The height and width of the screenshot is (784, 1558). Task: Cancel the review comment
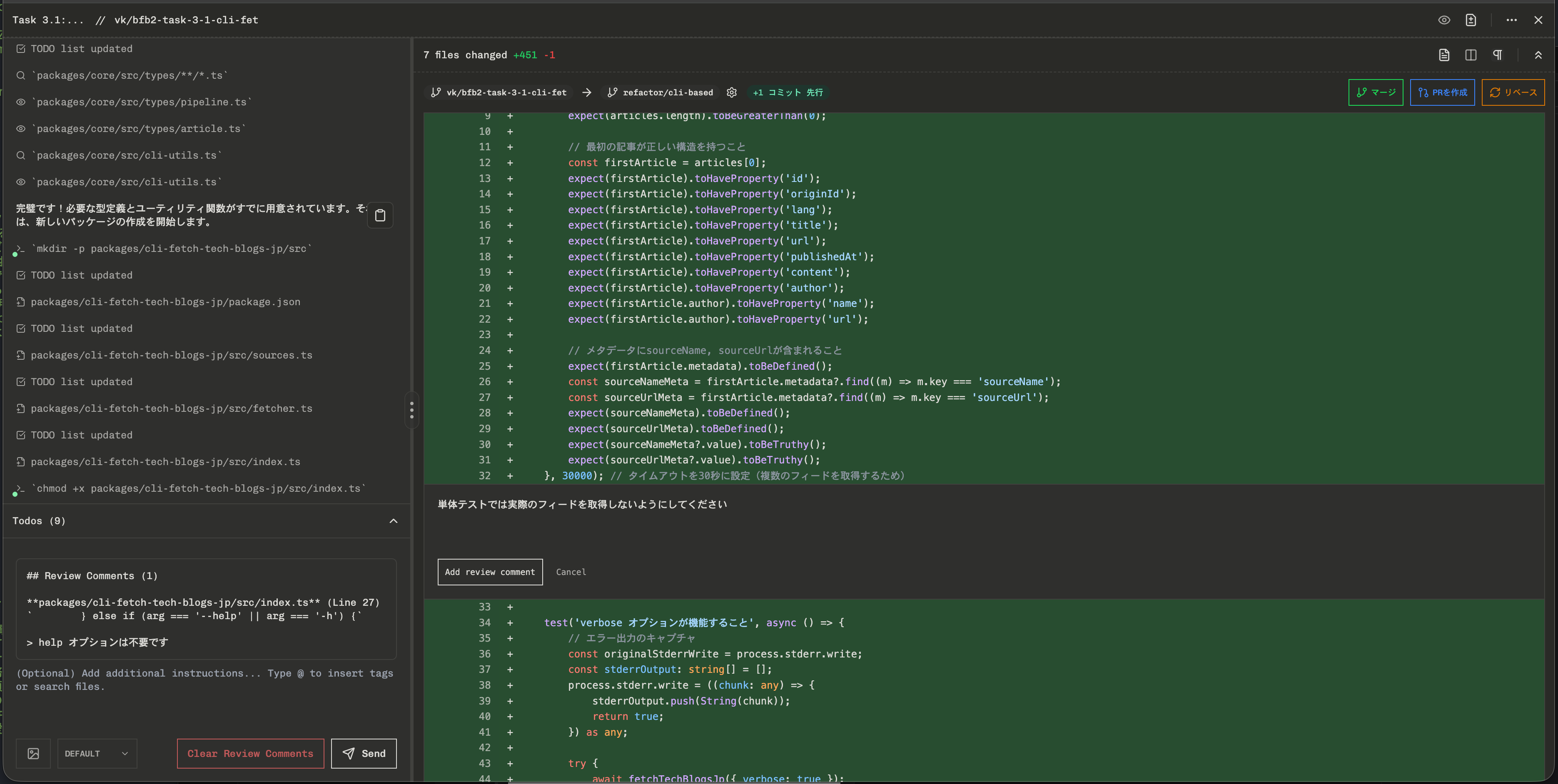tap(570, 572)
